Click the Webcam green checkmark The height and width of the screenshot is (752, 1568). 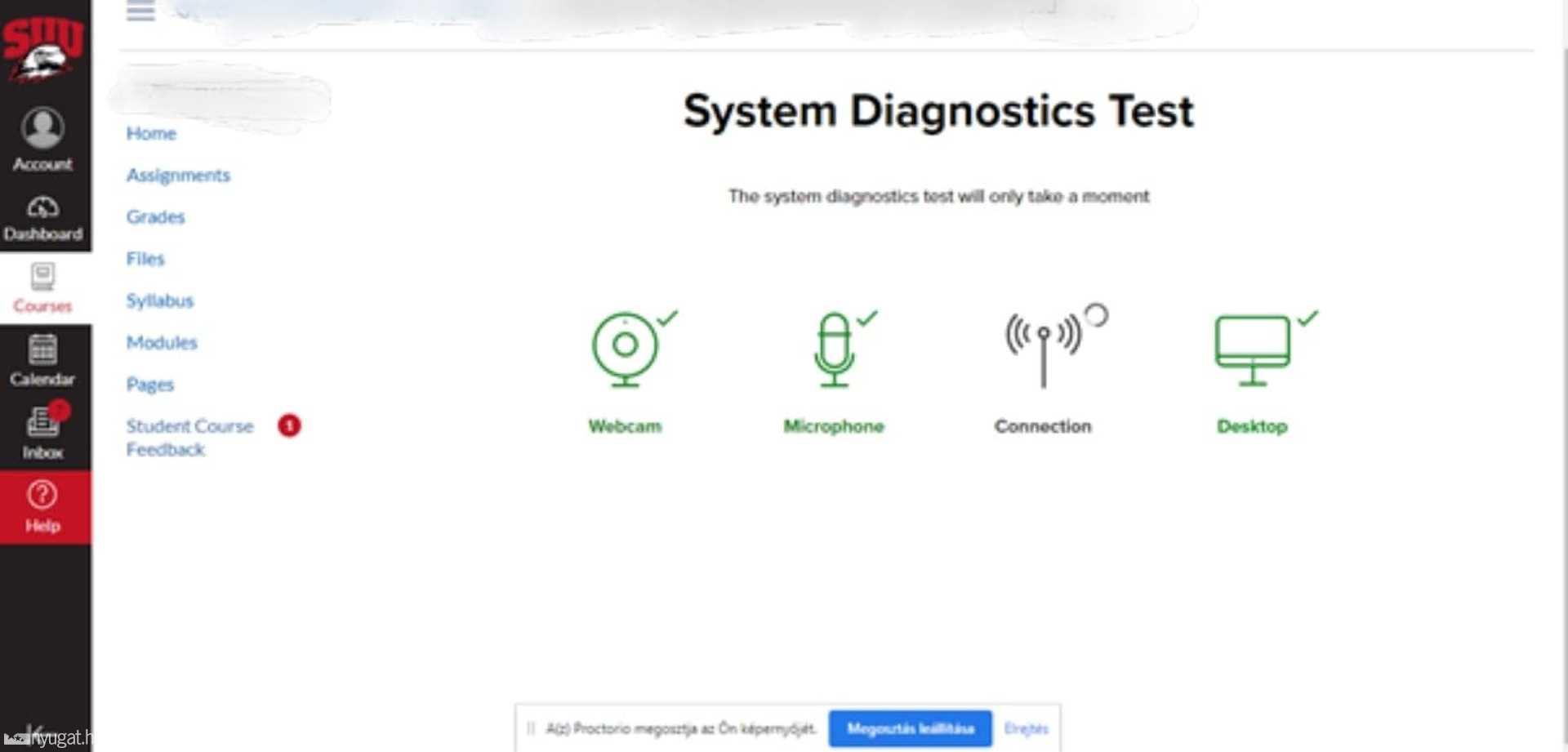[668, 318]
